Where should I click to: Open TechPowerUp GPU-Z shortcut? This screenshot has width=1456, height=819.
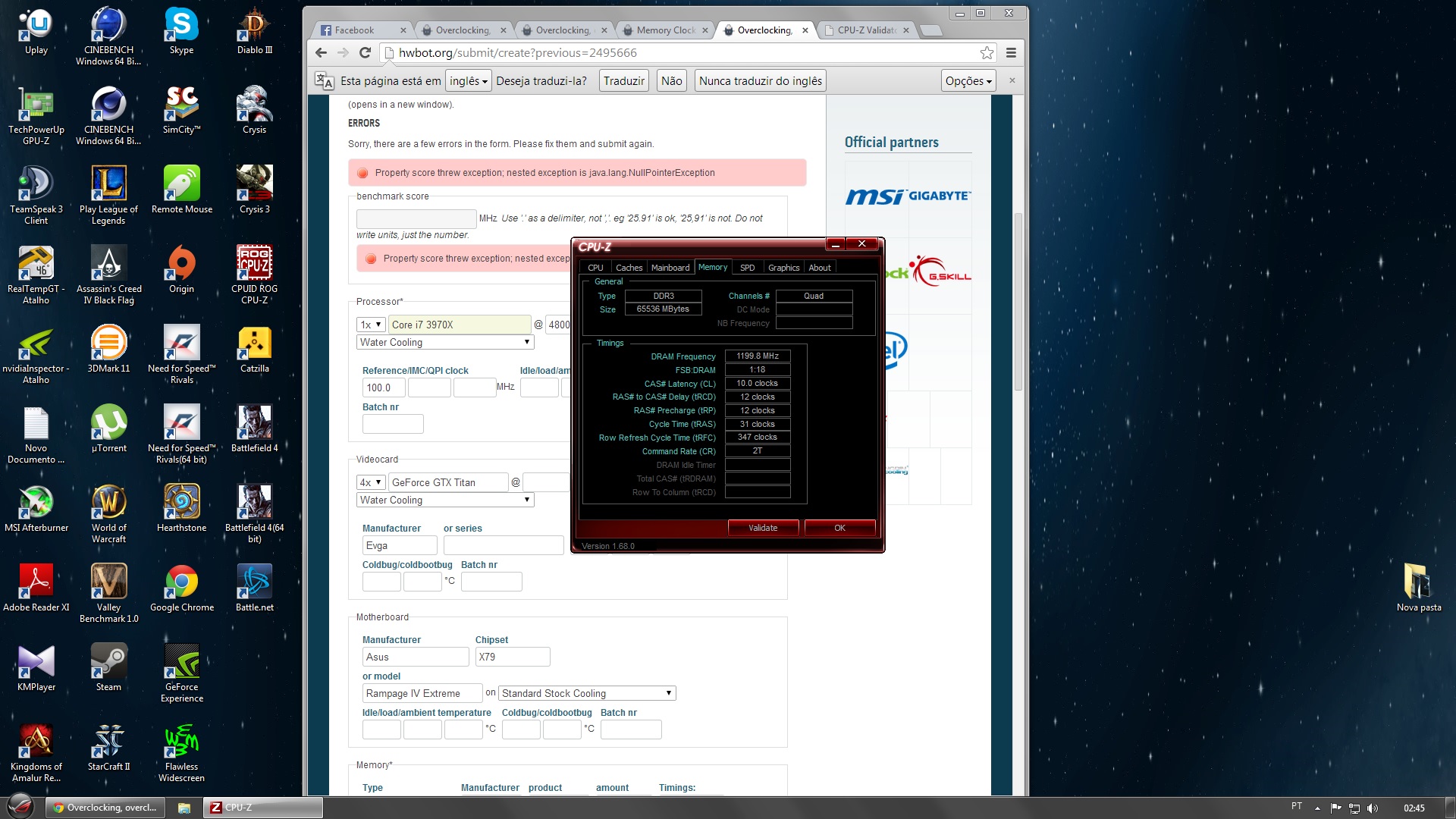tap(36, 116)
